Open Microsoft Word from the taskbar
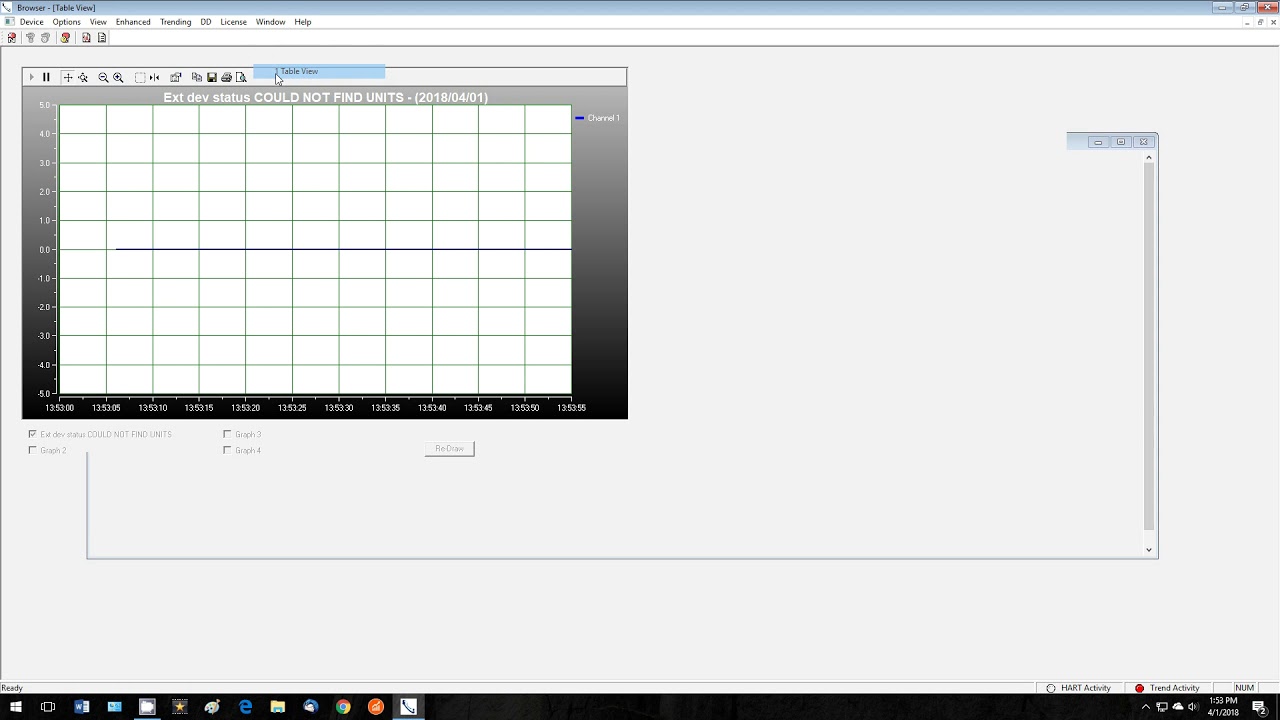1280x720 pixels. tap(82, 707)
